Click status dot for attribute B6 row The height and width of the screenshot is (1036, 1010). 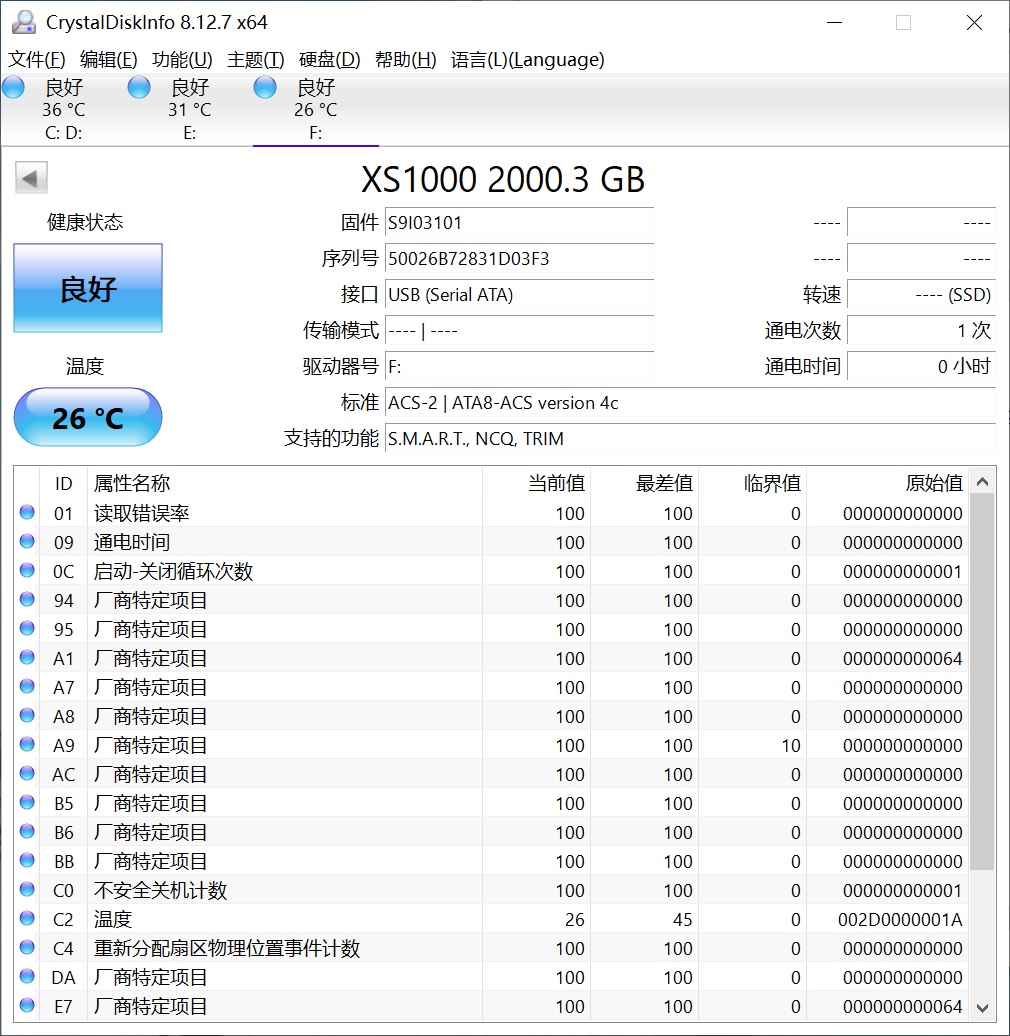(27, 831)
